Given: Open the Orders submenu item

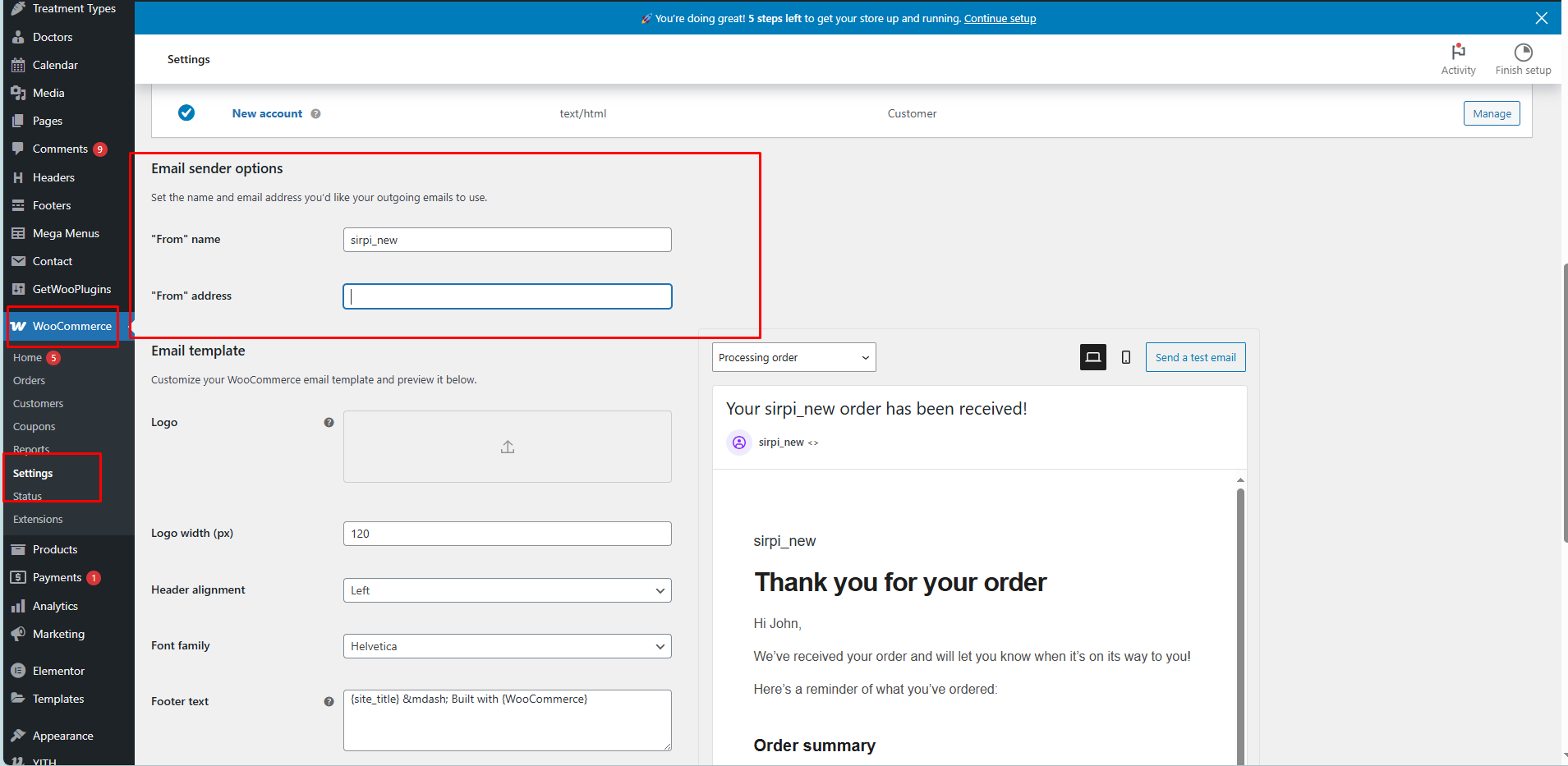Looking at the screenshot, I should tap(29, 380).
